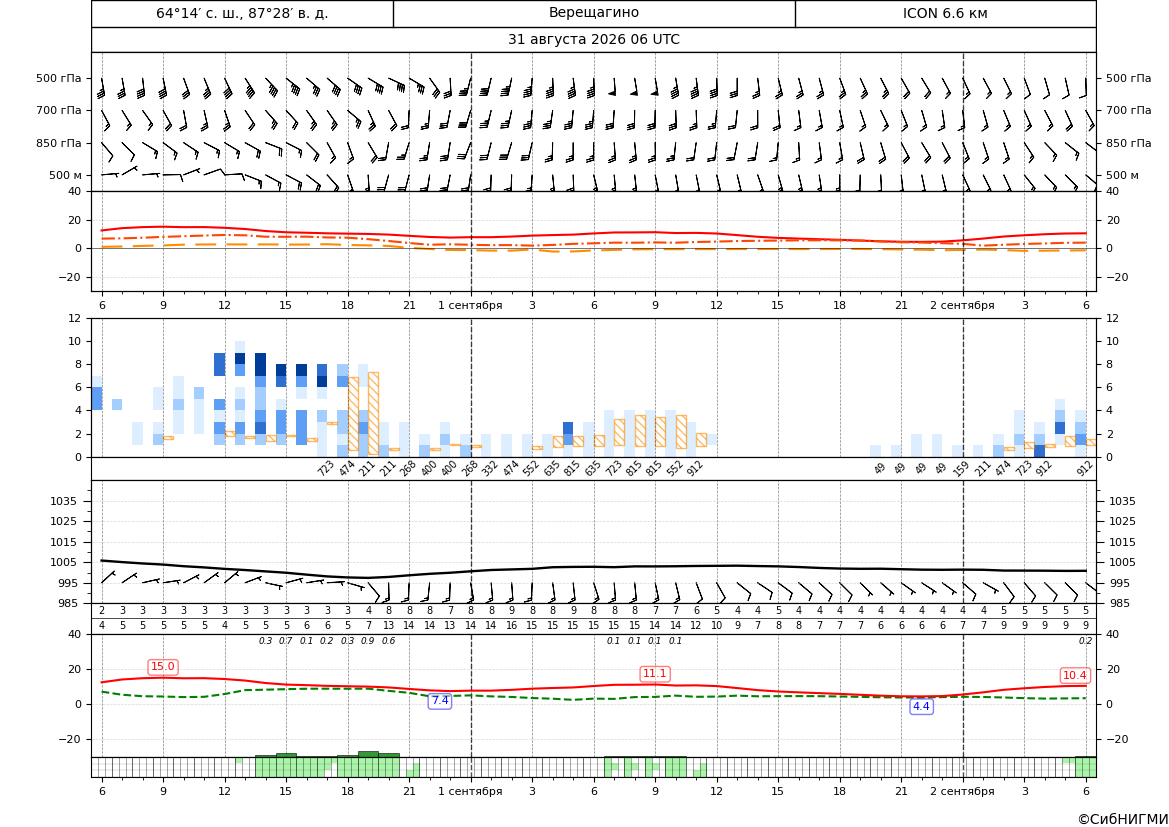Viewport: 1169px width, 827px height.
Task: Click 1 сентября on the bottom time axis
Action: click(x=470, y=791)
